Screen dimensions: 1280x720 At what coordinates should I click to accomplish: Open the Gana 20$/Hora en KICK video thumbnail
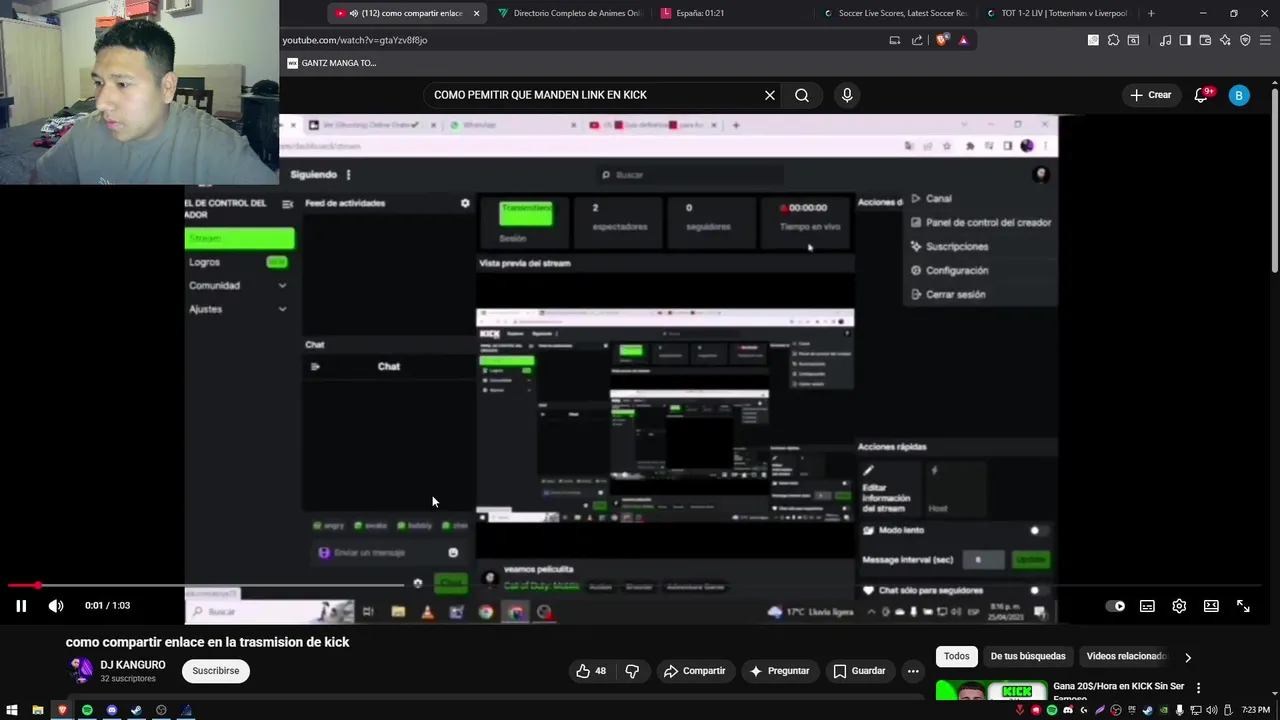coord(991,690)
